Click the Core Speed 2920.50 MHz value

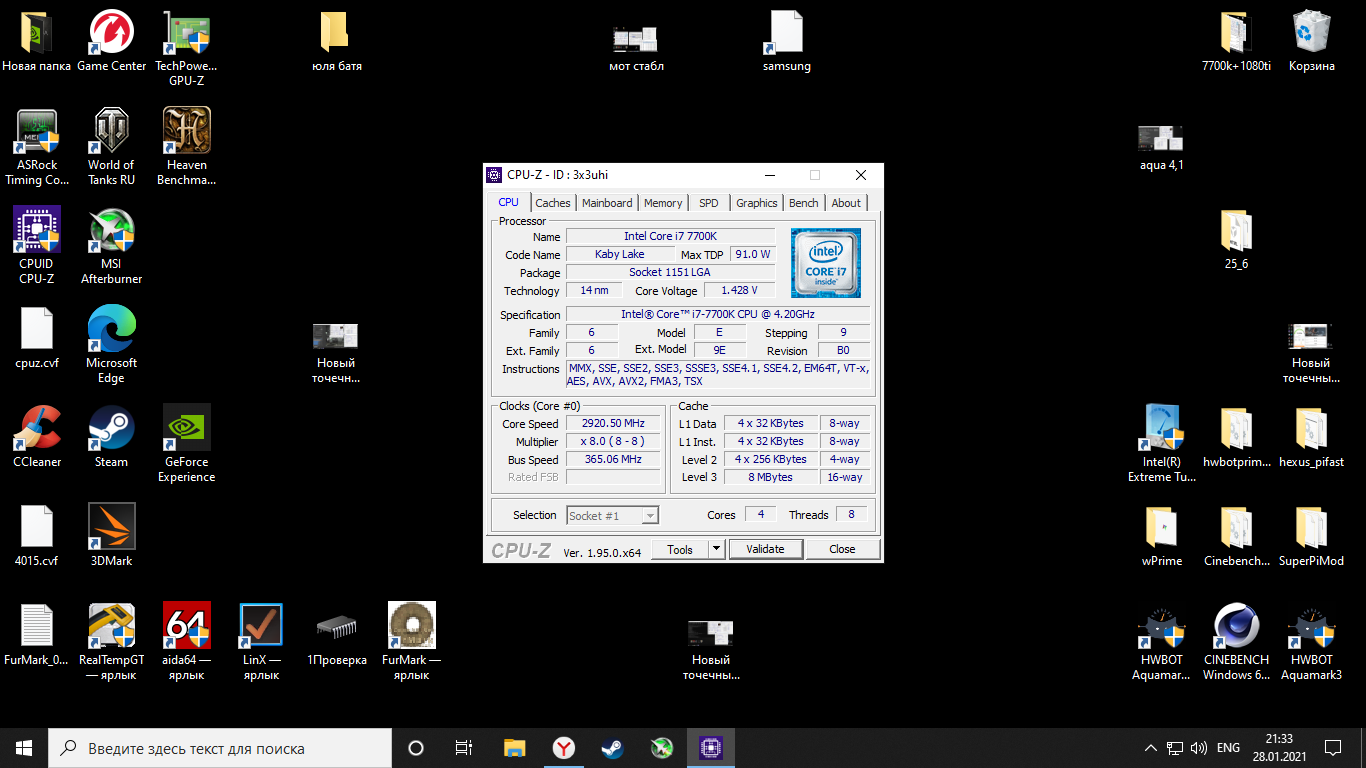[613, 423]
